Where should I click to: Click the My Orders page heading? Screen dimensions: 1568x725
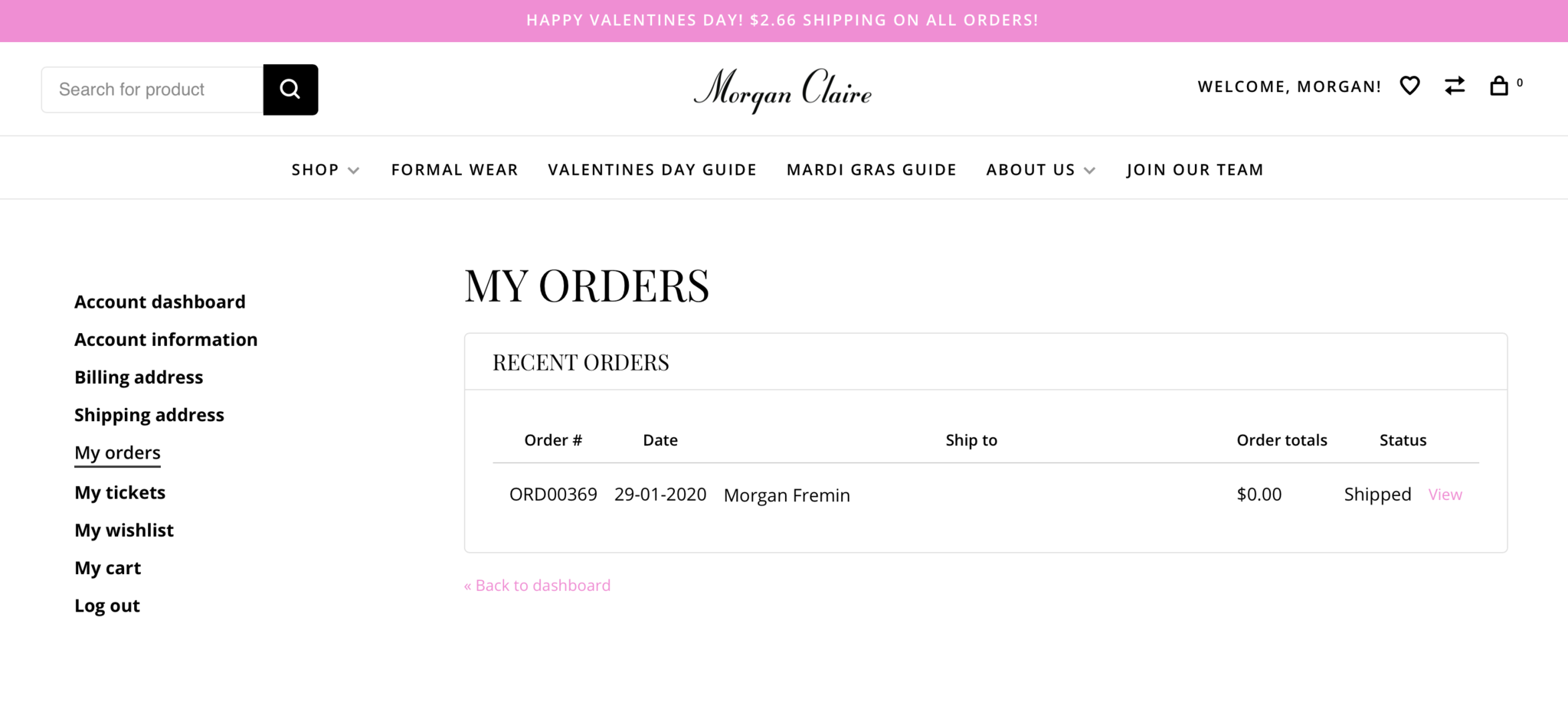(587, 286)
